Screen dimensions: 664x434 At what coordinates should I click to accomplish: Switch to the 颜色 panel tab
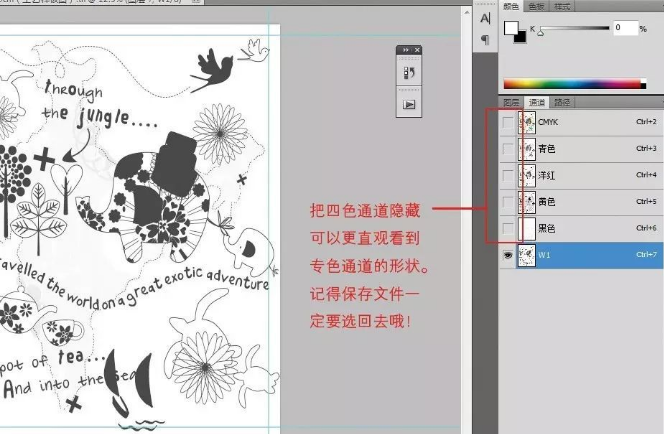pyautogui.click(x=511, y=6)
